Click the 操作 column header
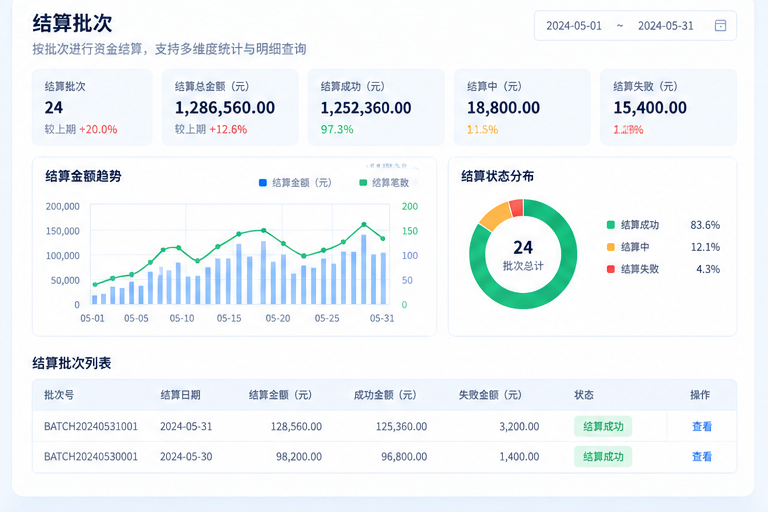The height and width of the screenshot is (512, 768). click(700, 395)
